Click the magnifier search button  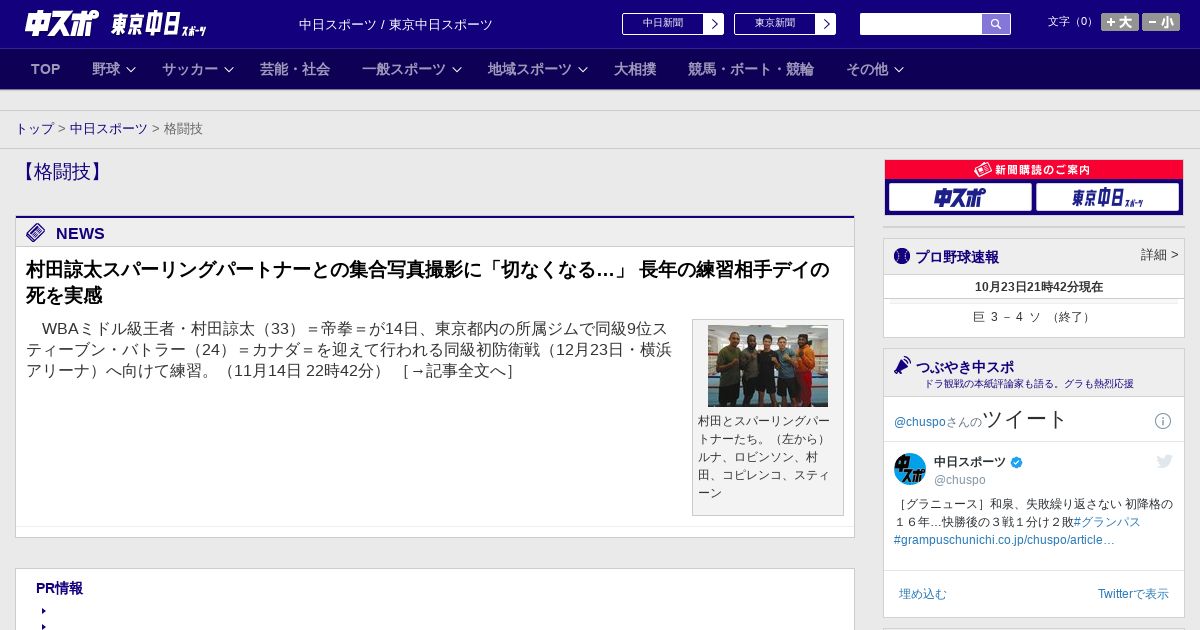tap(996, 24)
